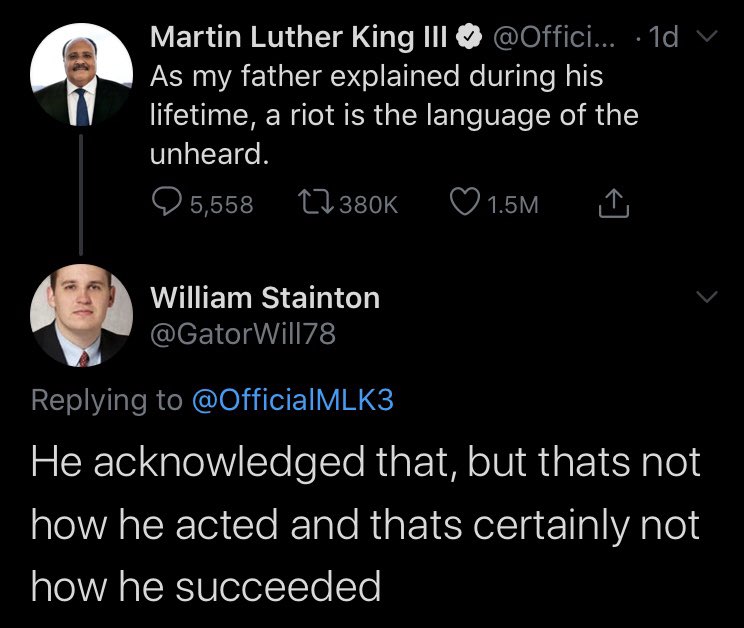View the 5,558 replies count
The image size is (744, 628).
point(222,204)
